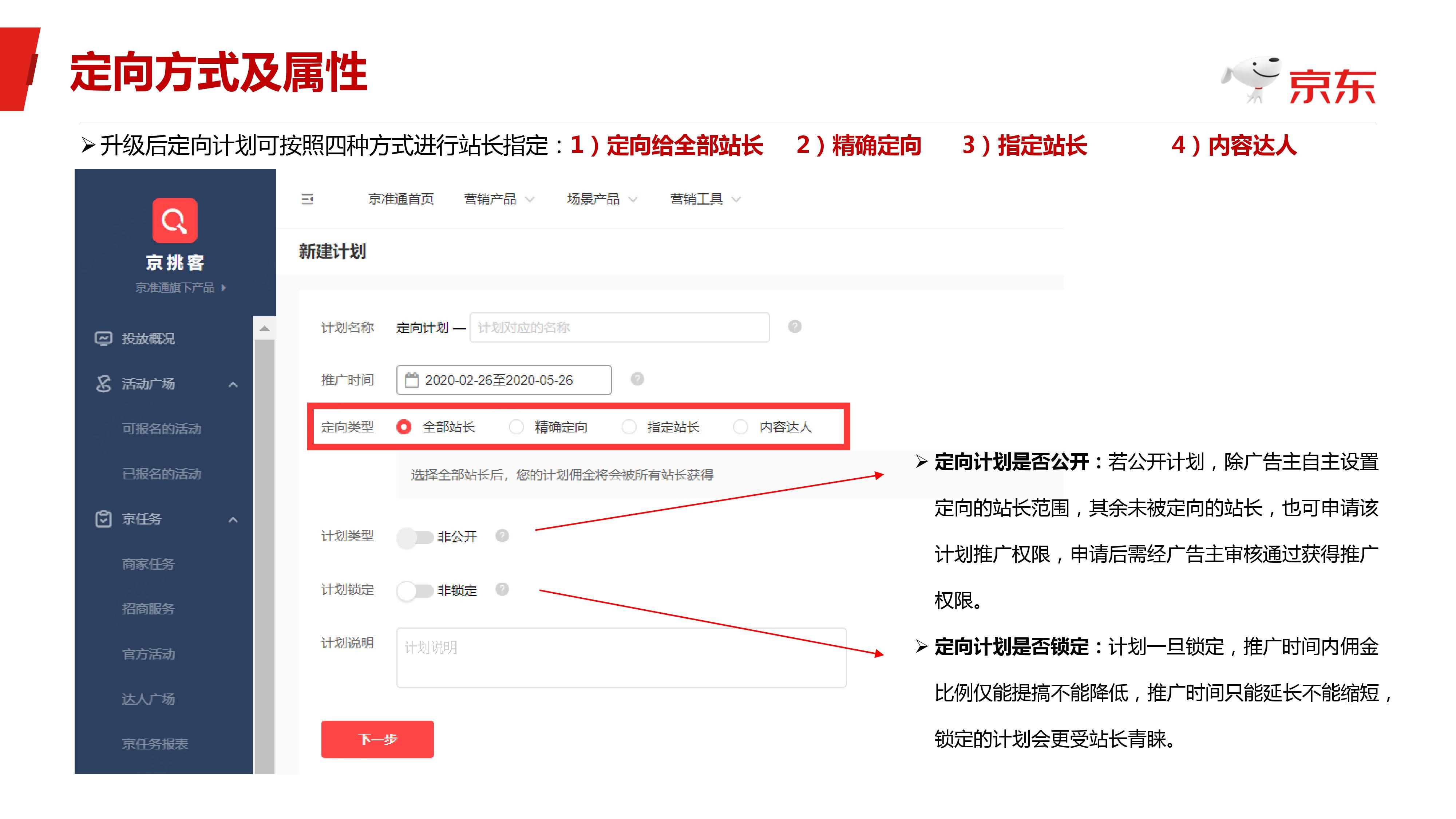
Task: Click the sidebar vertical scrollbar track
Action: 265,556
